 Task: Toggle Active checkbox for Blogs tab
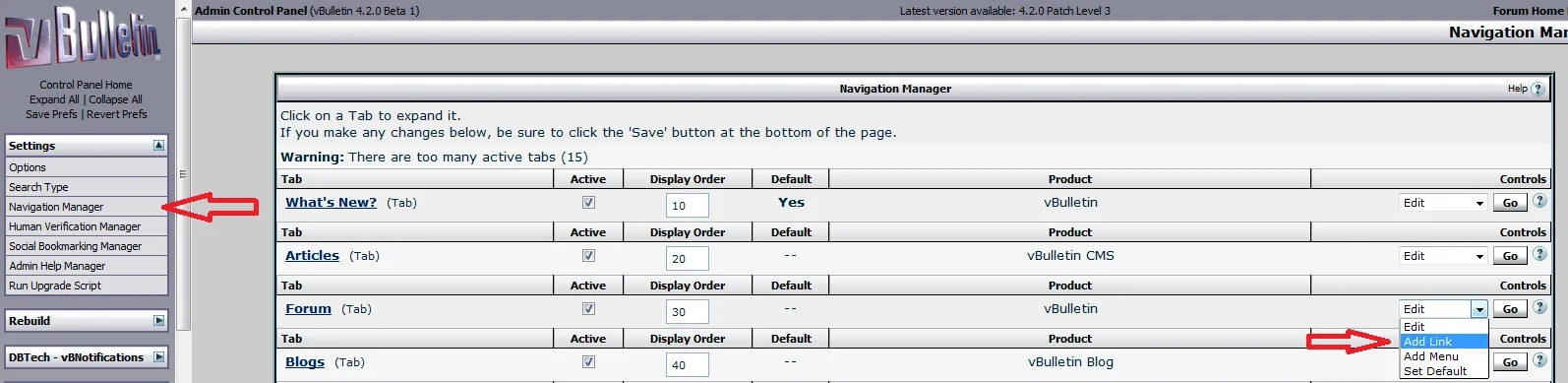pyautogui.click(x=588, y=361)
